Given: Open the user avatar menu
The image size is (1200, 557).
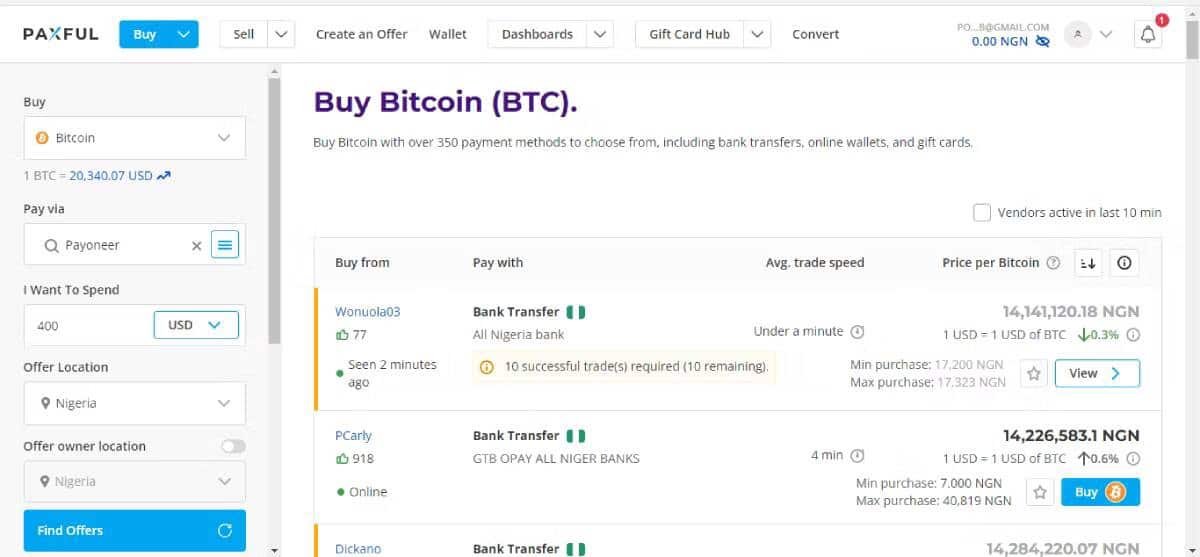Looking at the screenshot, I should pos(1077,34).
